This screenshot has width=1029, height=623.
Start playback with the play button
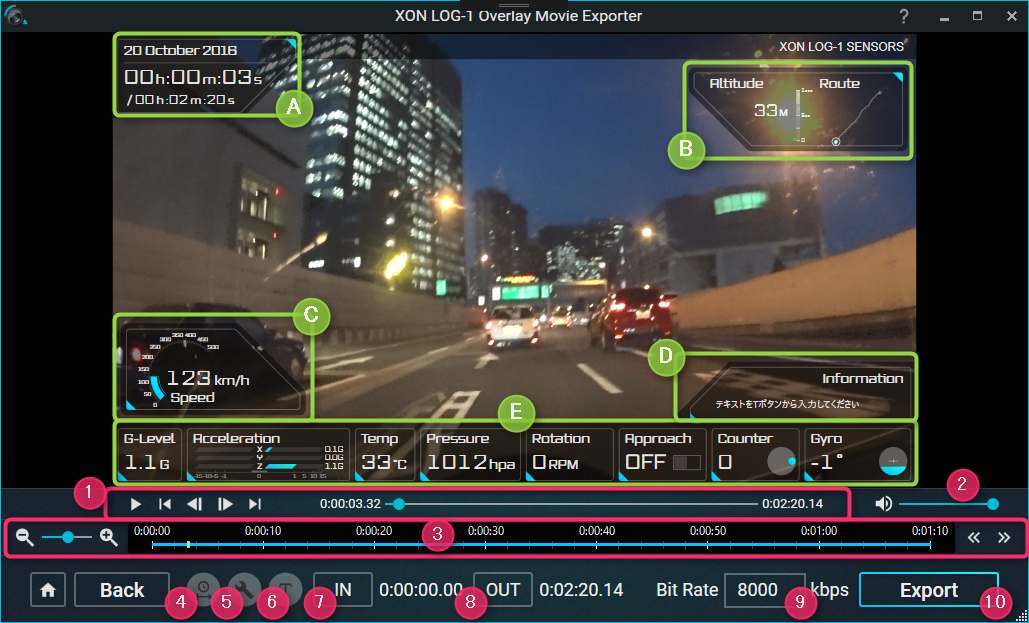pyautogui.click(x=136, y=504)
